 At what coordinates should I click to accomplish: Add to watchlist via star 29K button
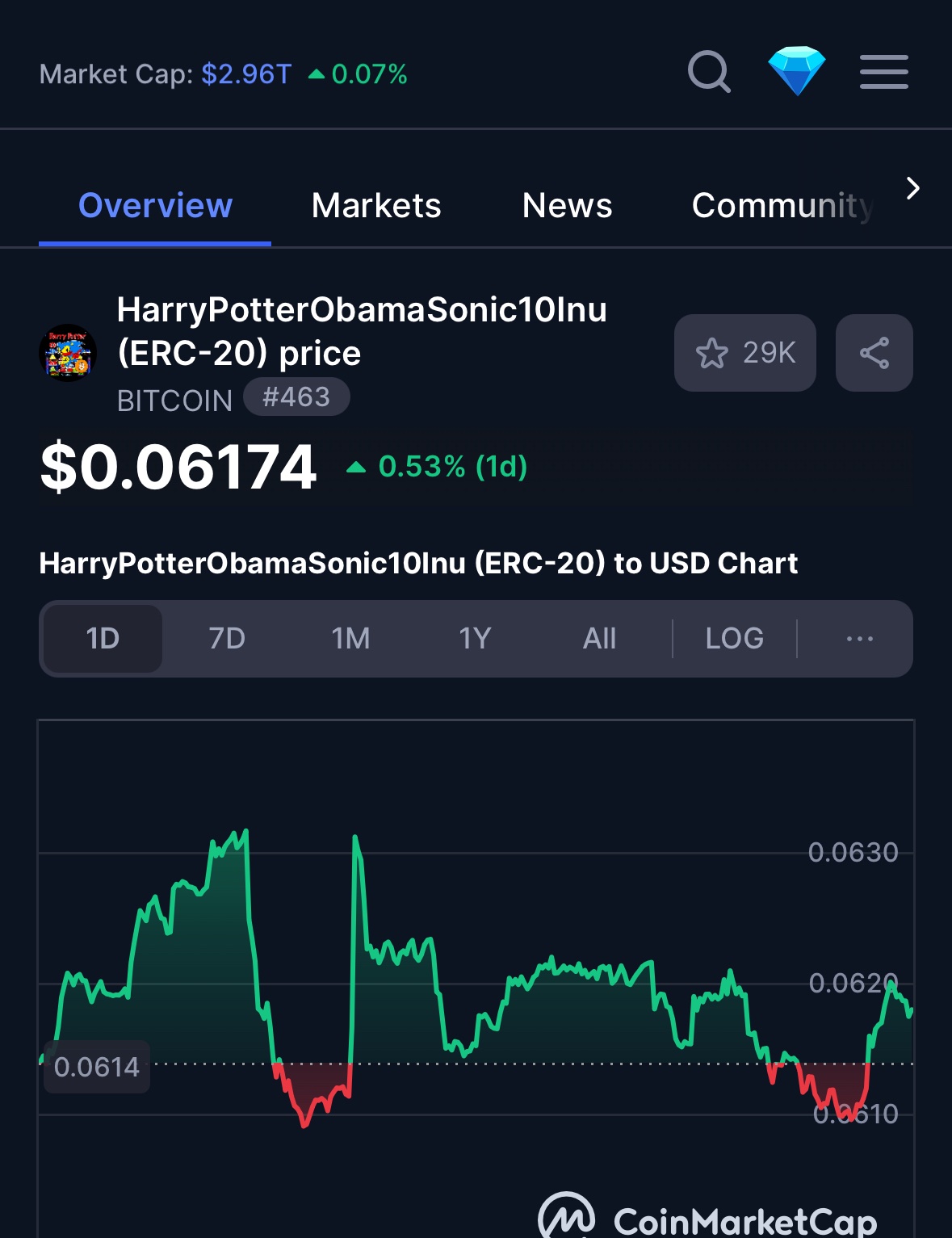pos(745,353)
